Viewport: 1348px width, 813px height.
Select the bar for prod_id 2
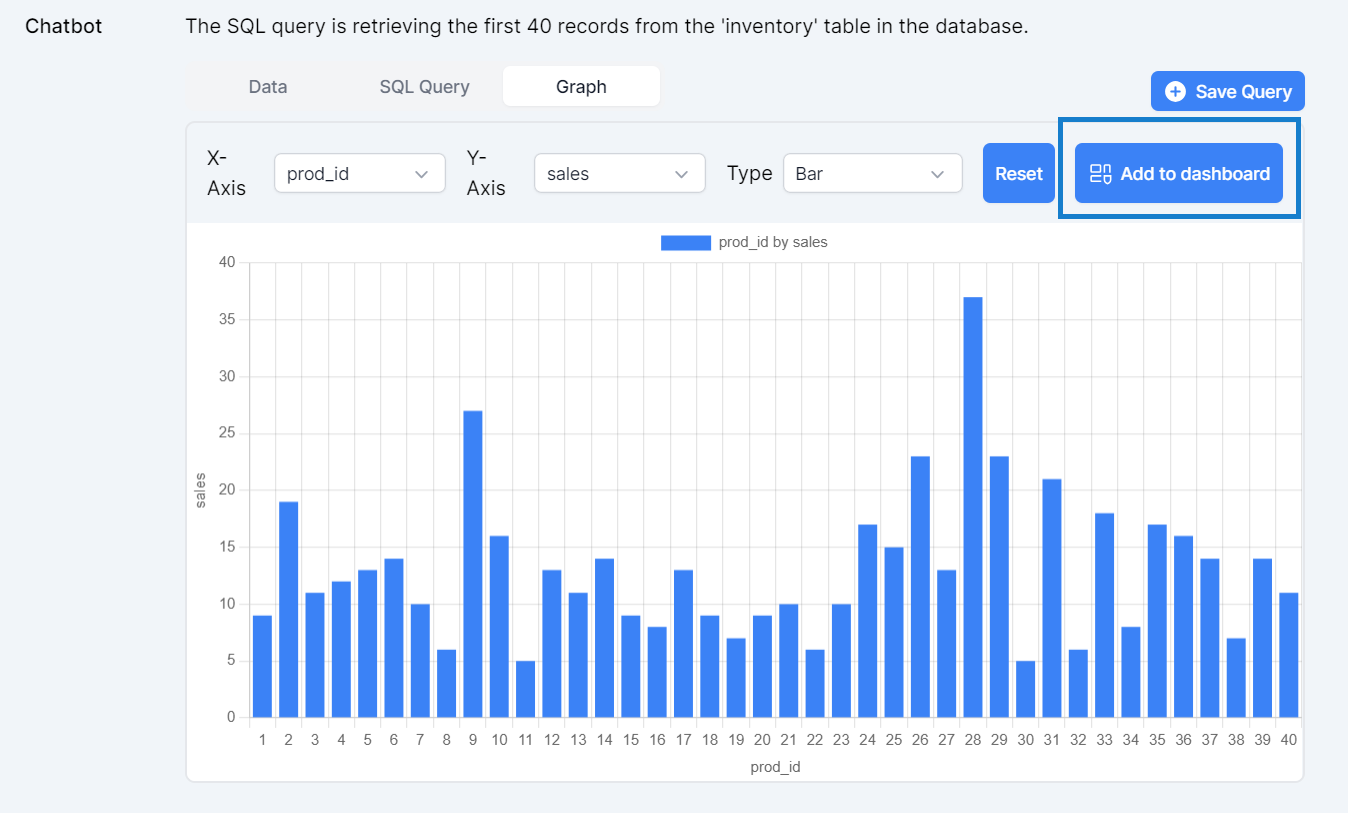click(x=289, y=609)
